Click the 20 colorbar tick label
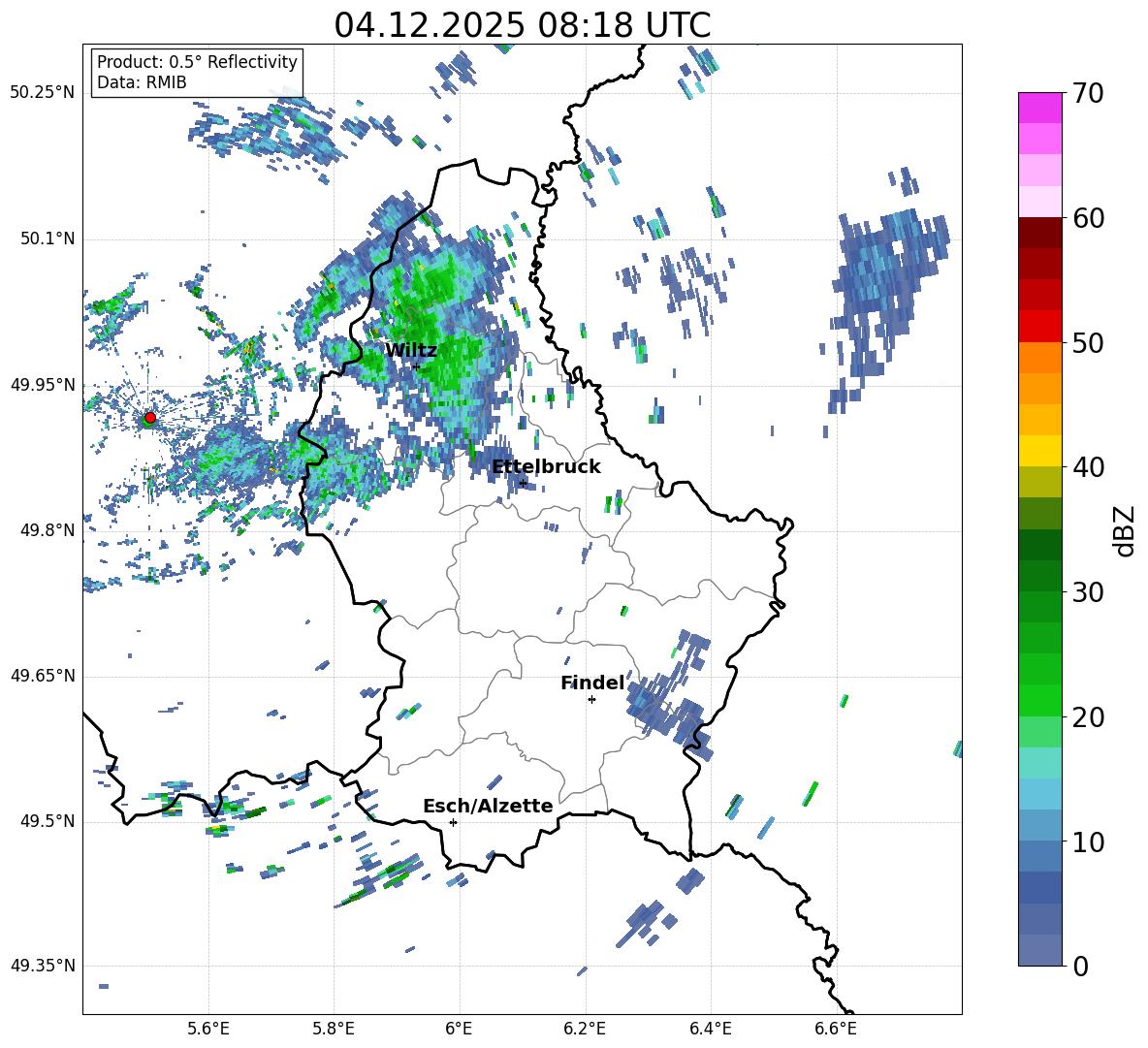Viewport: 1148px width, 1048px height. 1088,717
